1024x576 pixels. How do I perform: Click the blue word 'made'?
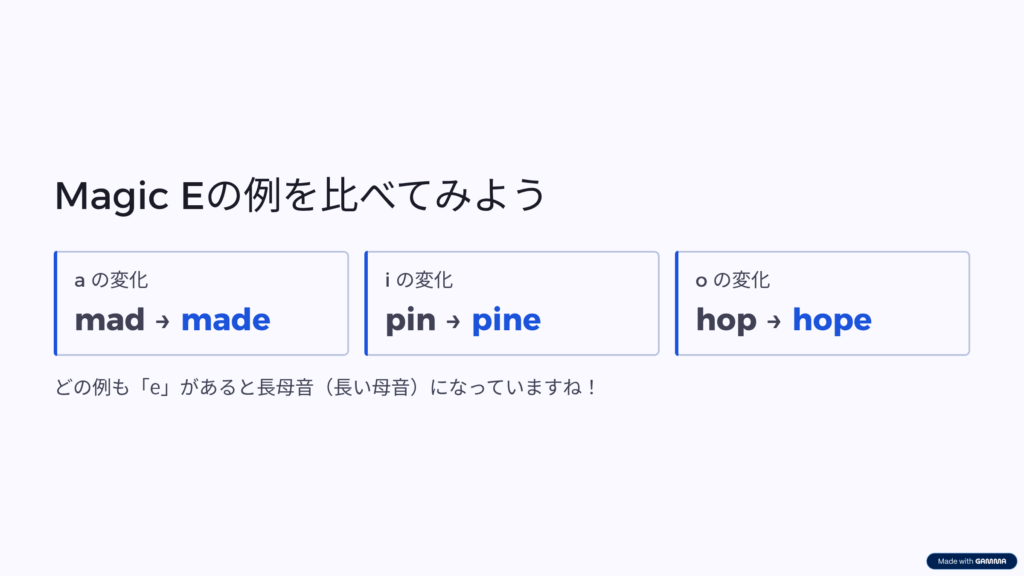(225, 319)
